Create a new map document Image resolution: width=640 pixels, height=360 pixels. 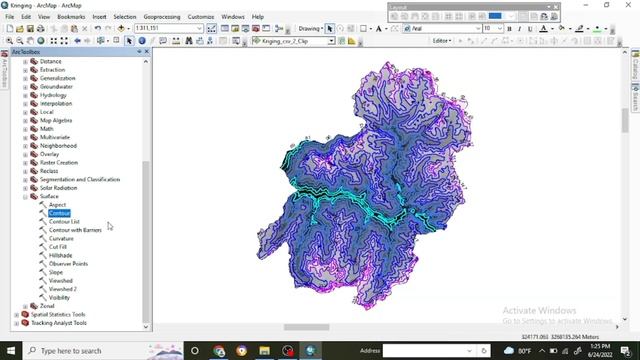click(9, 29)
